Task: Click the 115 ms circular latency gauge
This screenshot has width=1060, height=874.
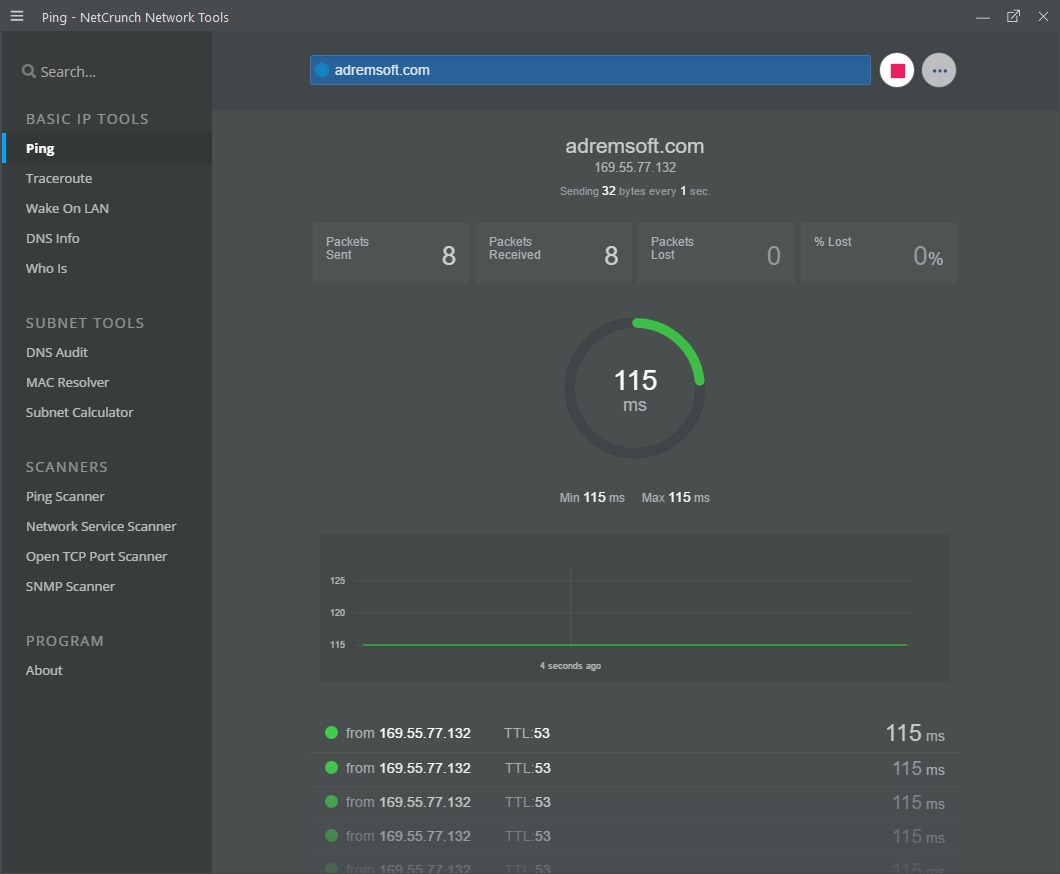Action: click(635, 388)
